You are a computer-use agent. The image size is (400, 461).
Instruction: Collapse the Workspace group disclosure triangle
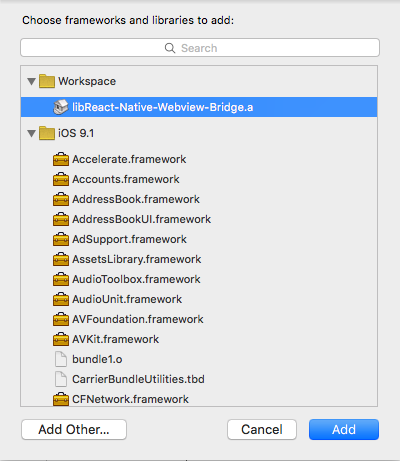click(31, 81)
